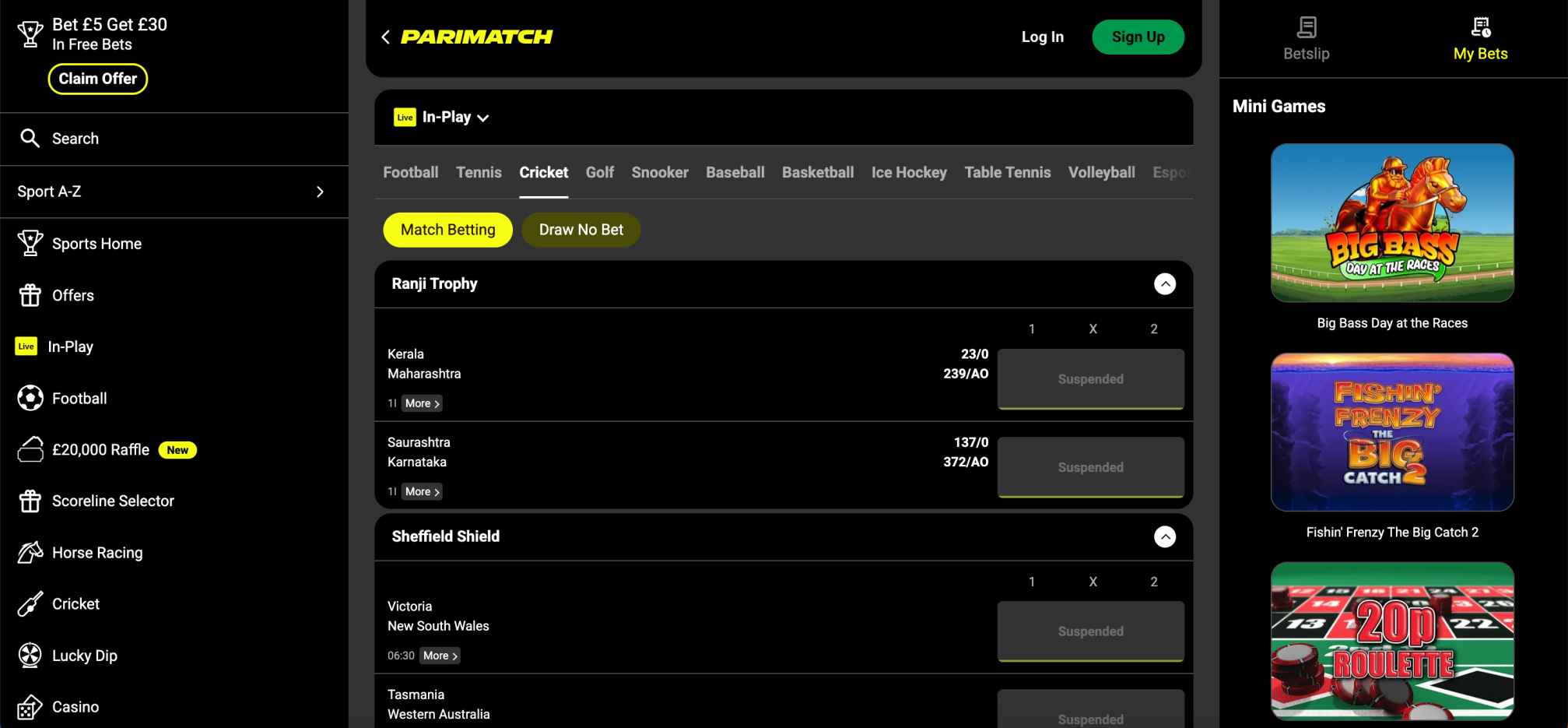
Task: Click Sign Up at the top
Action: click(1138, 37)
